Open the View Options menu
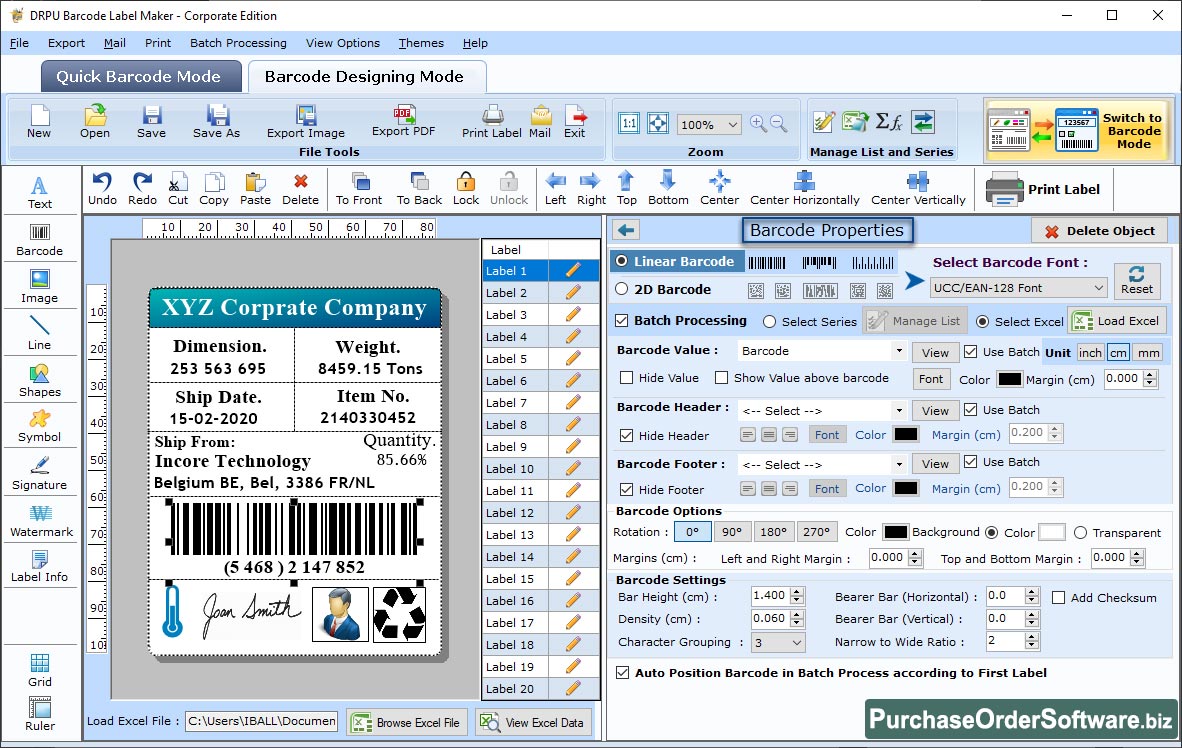1182x748 pixels. click(x=342, y=43)
